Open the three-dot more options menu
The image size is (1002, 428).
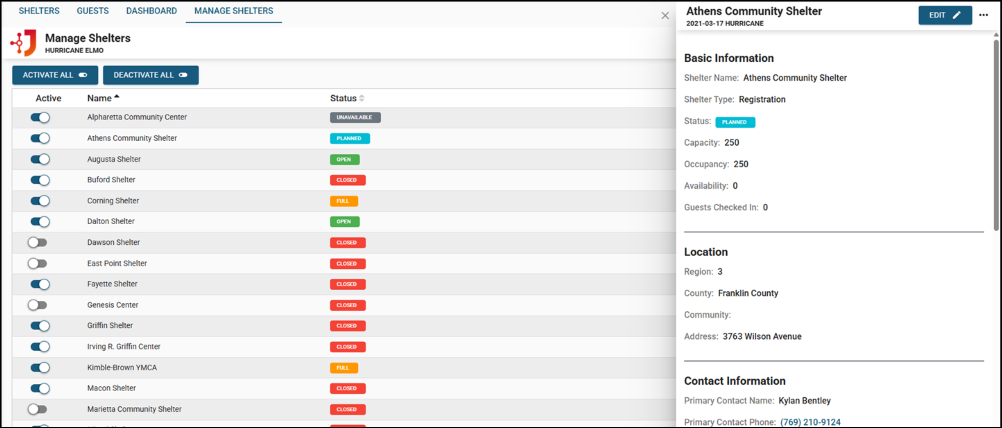(x=983, y=15)
